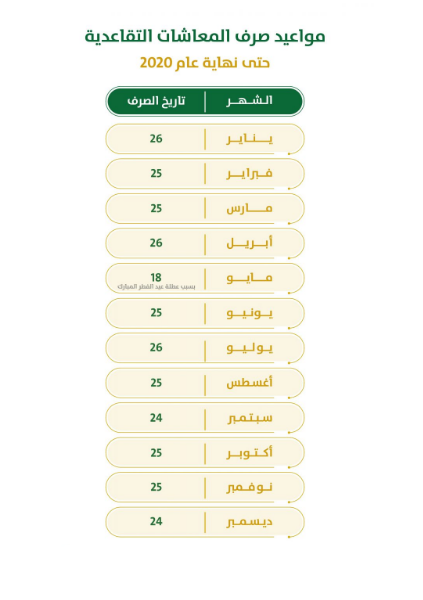Select the أكتوبر month label
This screenshot has width=423, height=600.
[249, 452]
